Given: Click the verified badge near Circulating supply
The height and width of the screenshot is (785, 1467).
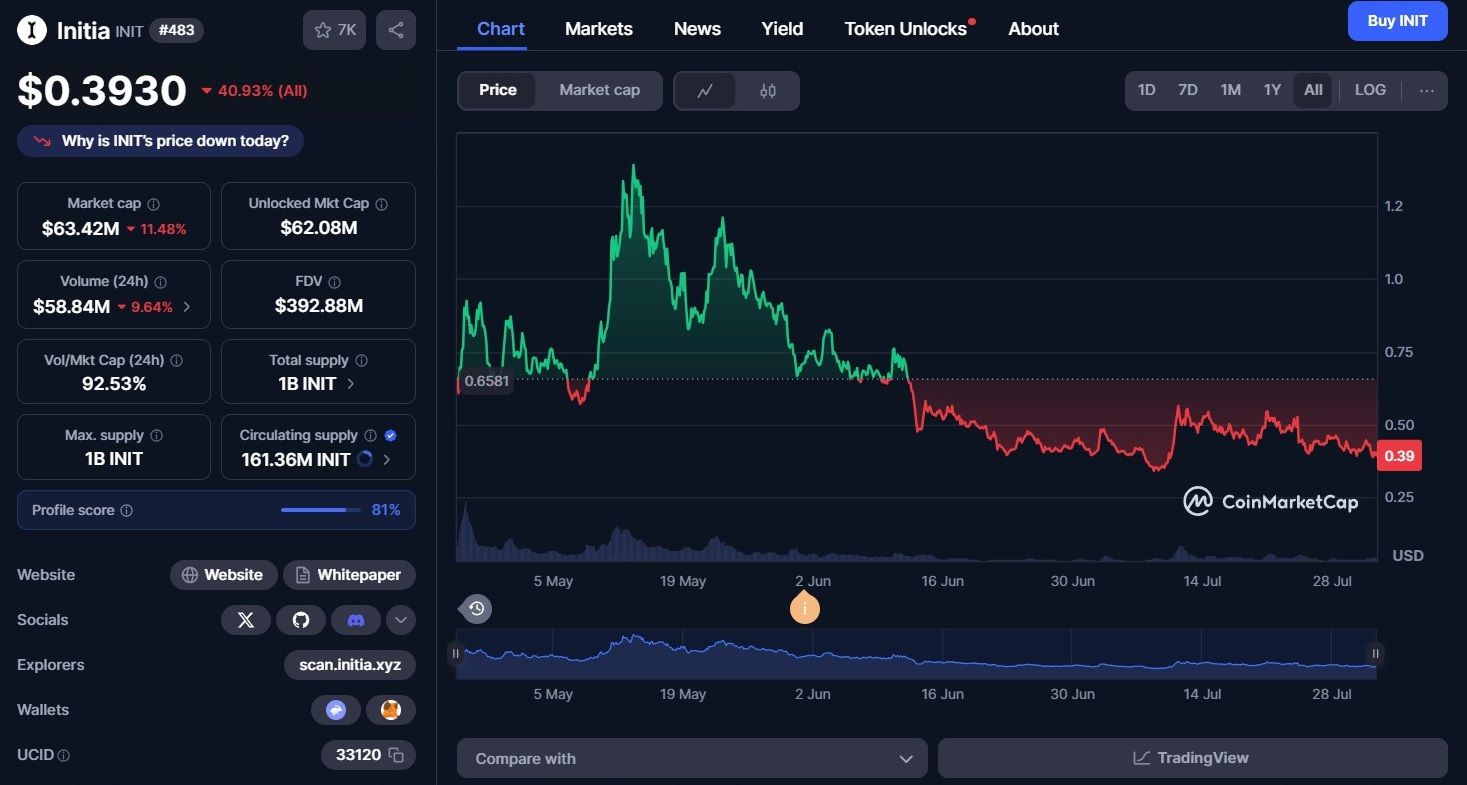Looking at the screenshot, I should click(x=390, y=436).
